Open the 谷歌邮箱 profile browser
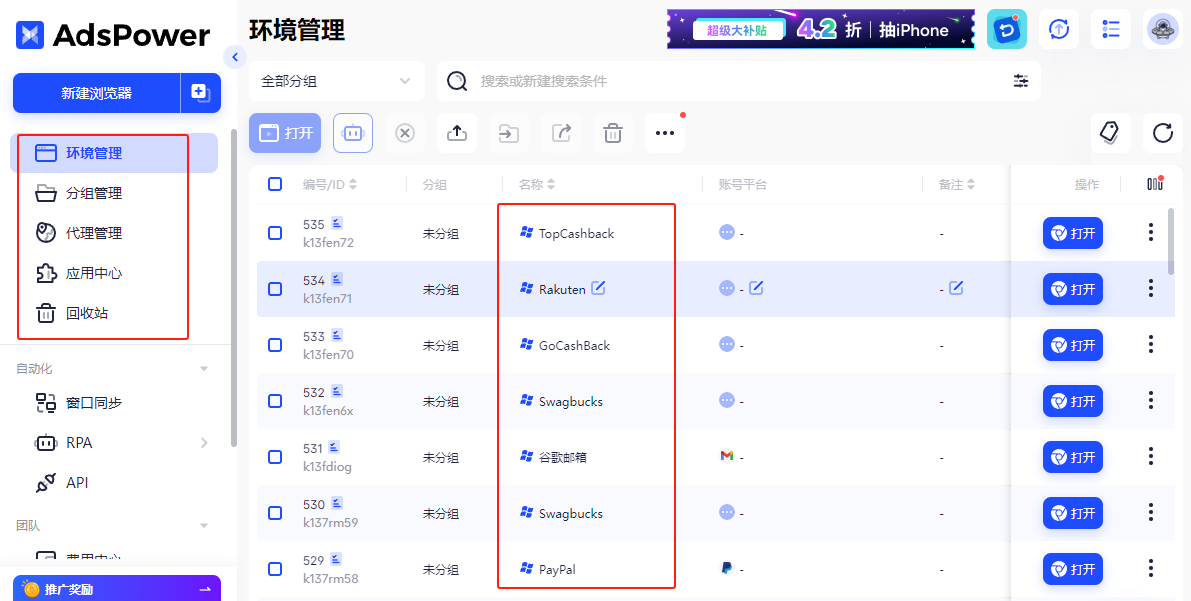 (1073, 457)
